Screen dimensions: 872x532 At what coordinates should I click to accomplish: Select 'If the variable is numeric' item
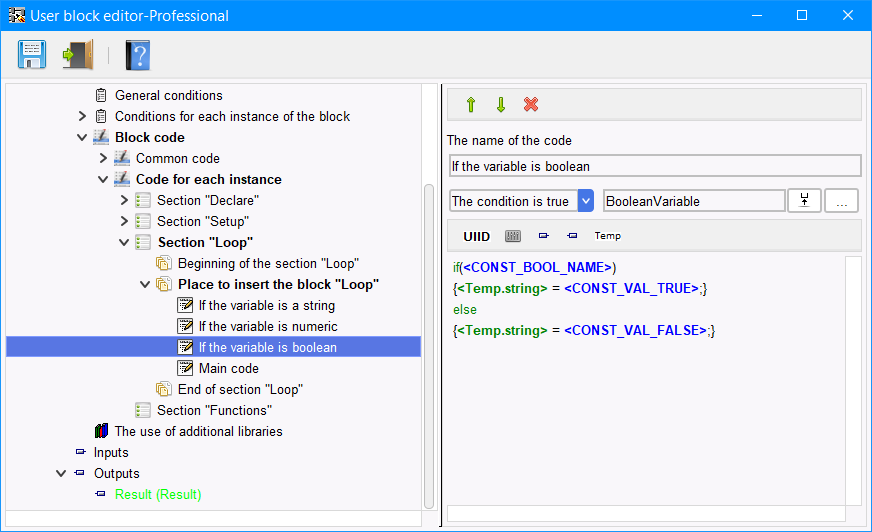(268, 326)
